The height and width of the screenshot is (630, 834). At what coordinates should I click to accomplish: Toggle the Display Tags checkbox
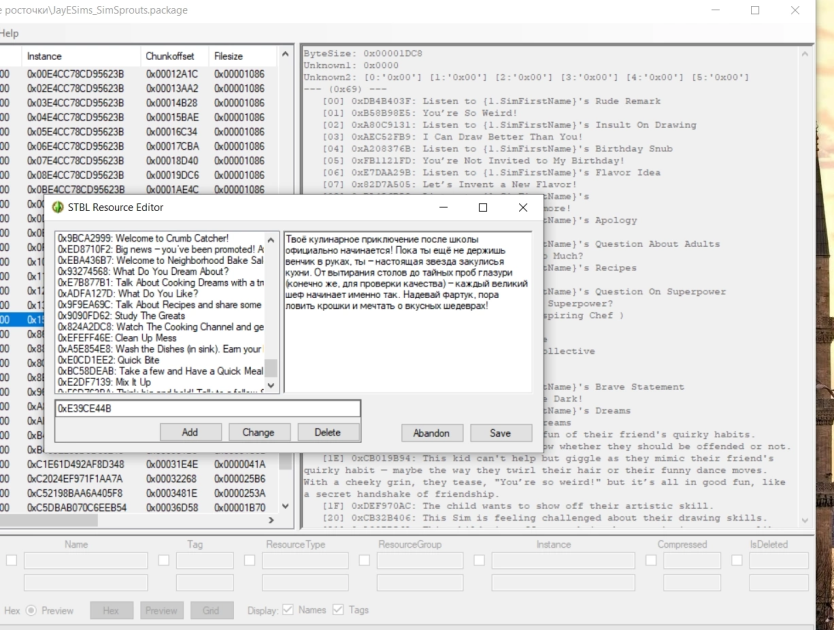pyautogui.click(x=338, y=610)
